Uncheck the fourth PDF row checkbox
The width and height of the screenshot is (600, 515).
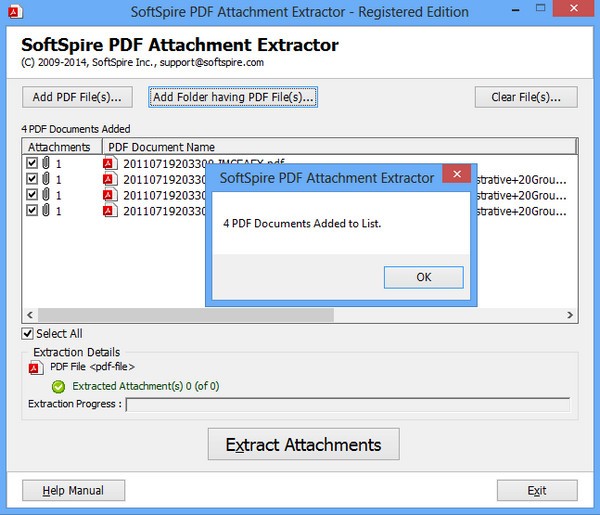click(32, 210)
